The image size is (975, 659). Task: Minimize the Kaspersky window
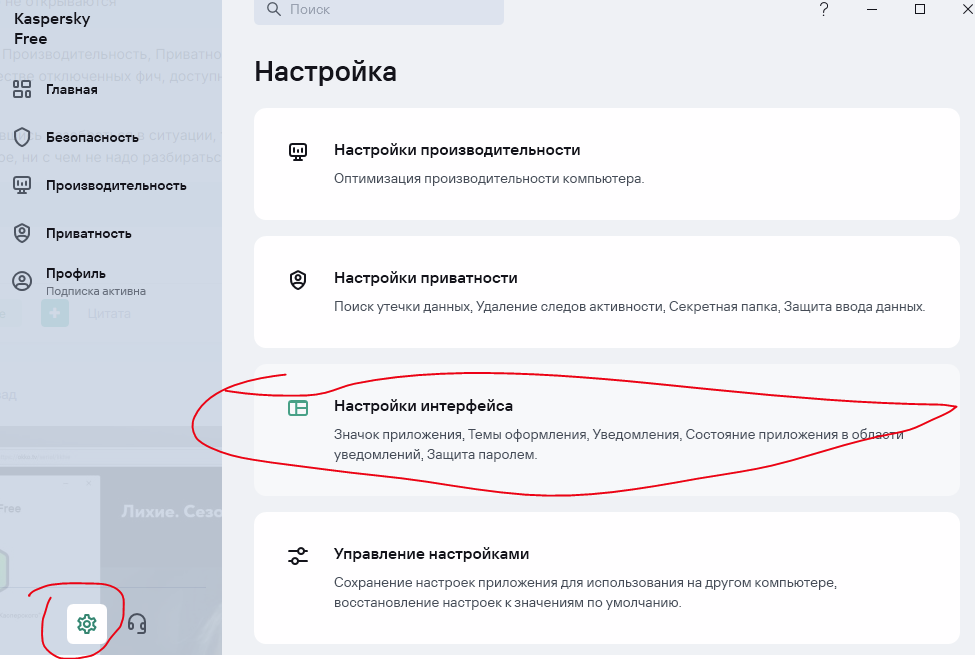pyautogui.click(x=872, y=9)
